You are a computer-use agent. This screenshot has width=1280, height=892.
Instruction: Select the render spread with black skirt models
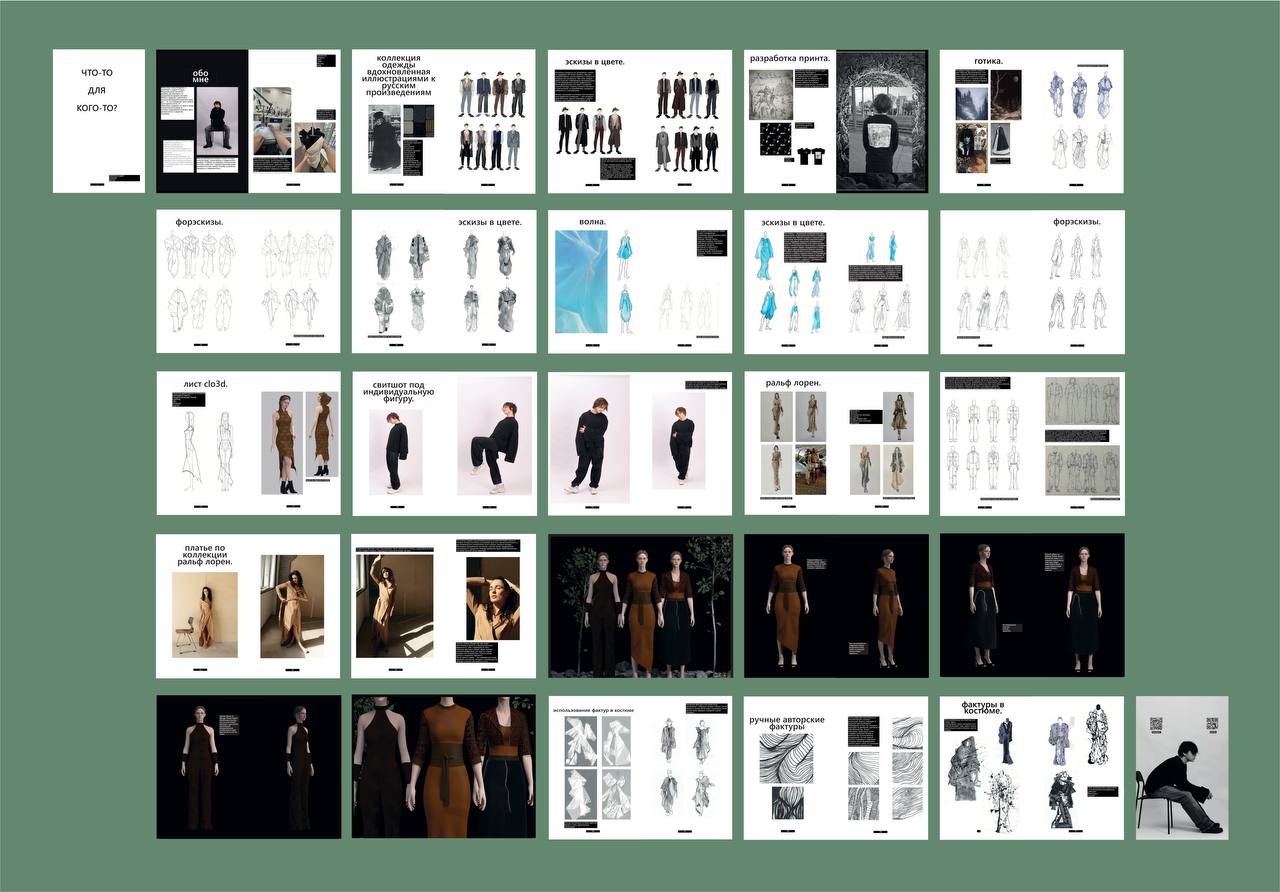(x=1032, y=606)
